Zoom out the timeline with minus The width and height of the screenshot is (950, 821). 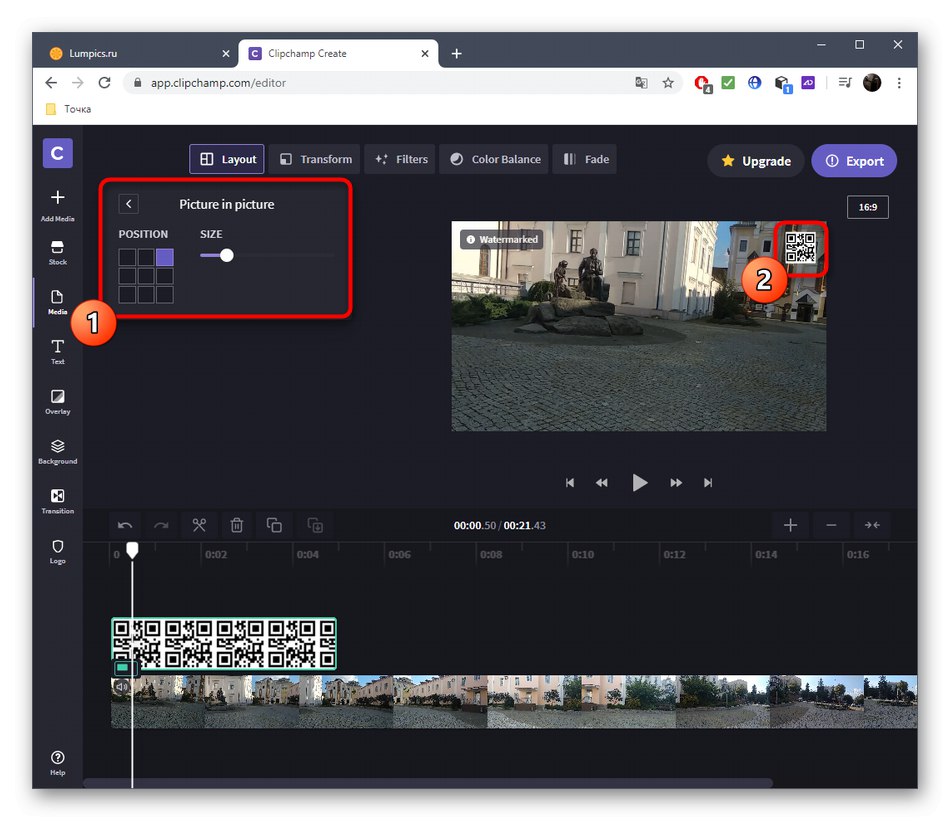click(x=831, y=525)
